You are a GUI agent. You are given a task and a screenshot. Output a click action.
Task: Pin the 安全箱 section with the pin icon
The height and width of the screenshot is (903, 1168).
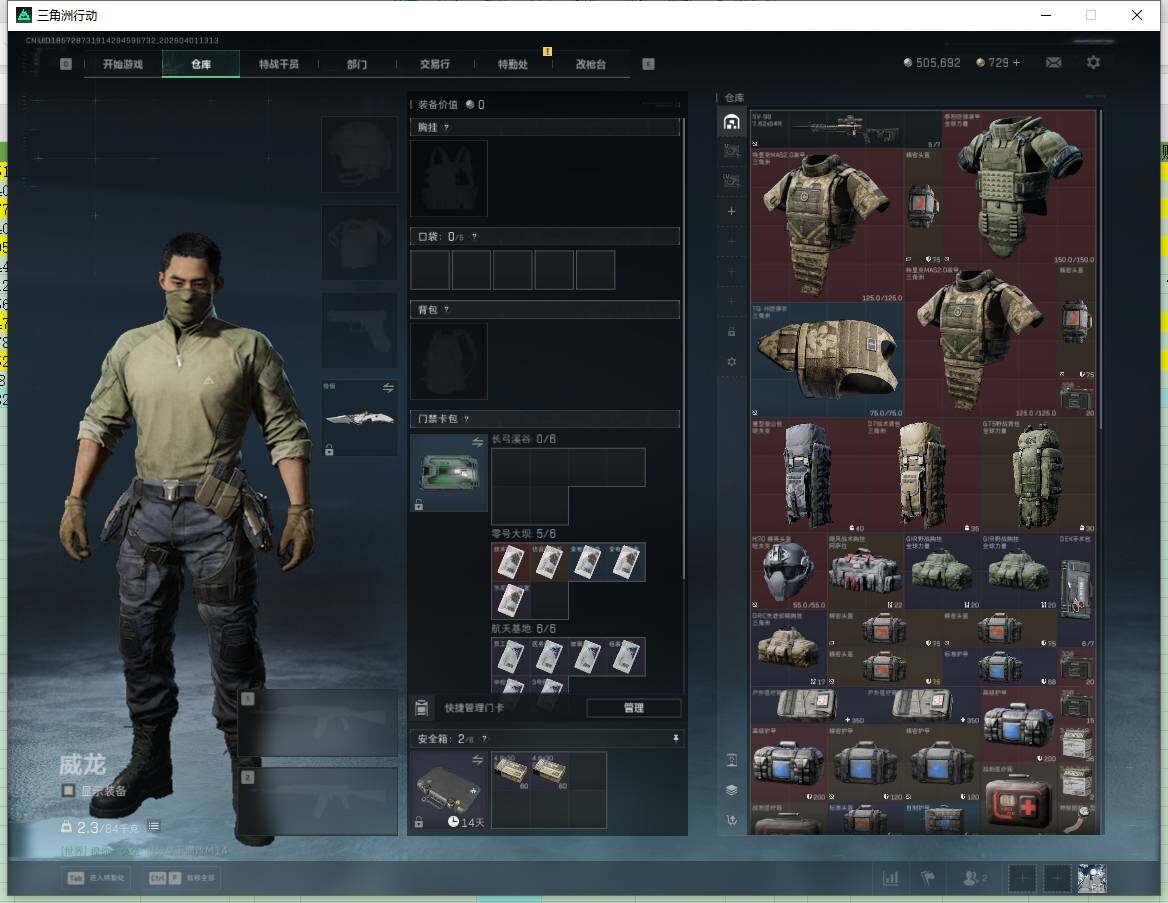[x=676, y=738]
